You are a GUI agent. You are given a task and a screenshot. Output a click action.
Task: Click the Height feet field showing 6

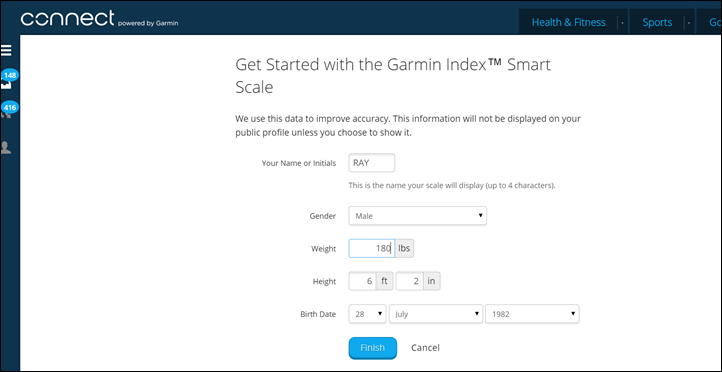coord(362,281)
